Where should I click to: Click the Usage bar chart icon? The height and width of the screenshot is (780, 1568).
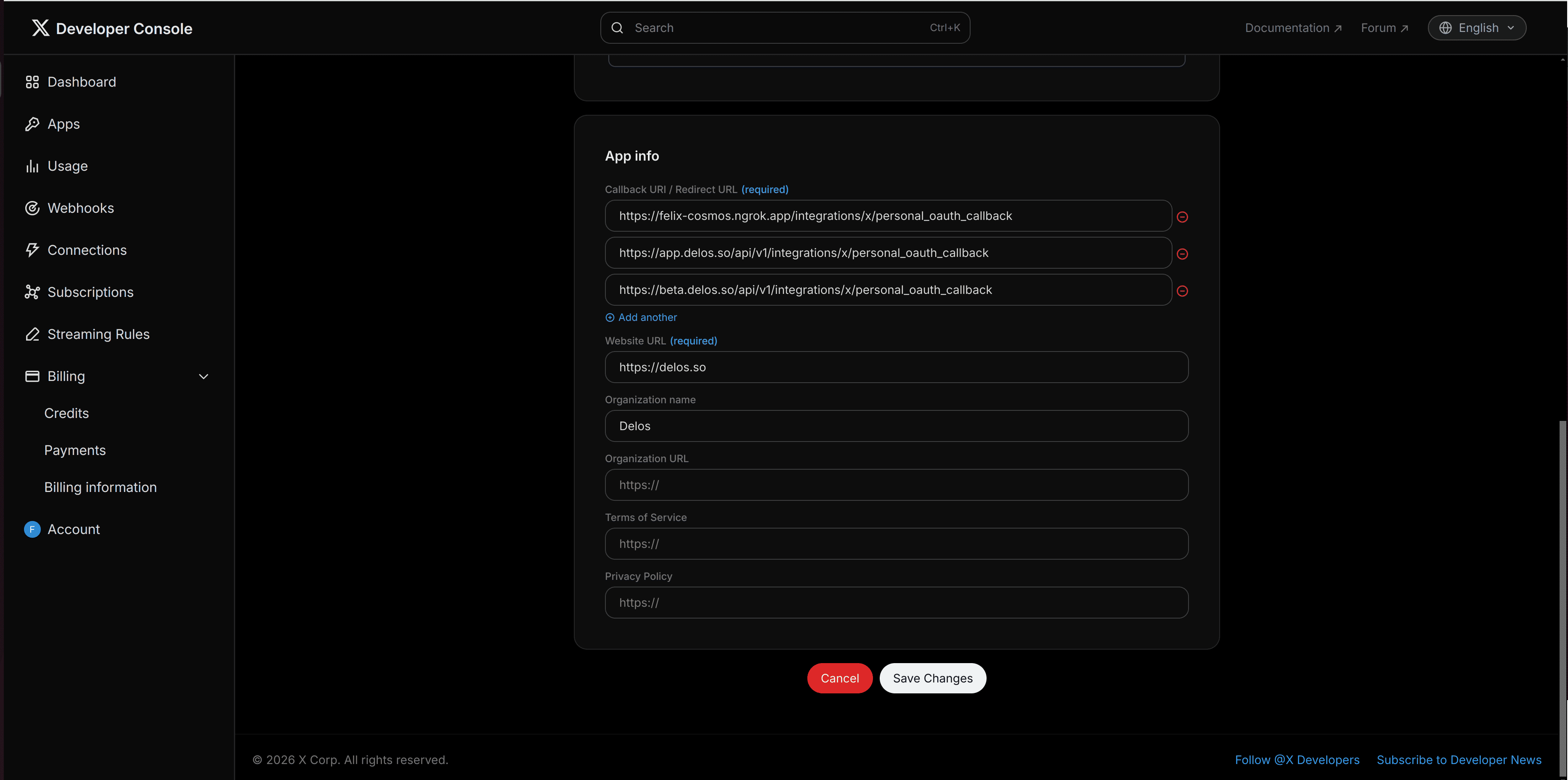tap(32, 166)
